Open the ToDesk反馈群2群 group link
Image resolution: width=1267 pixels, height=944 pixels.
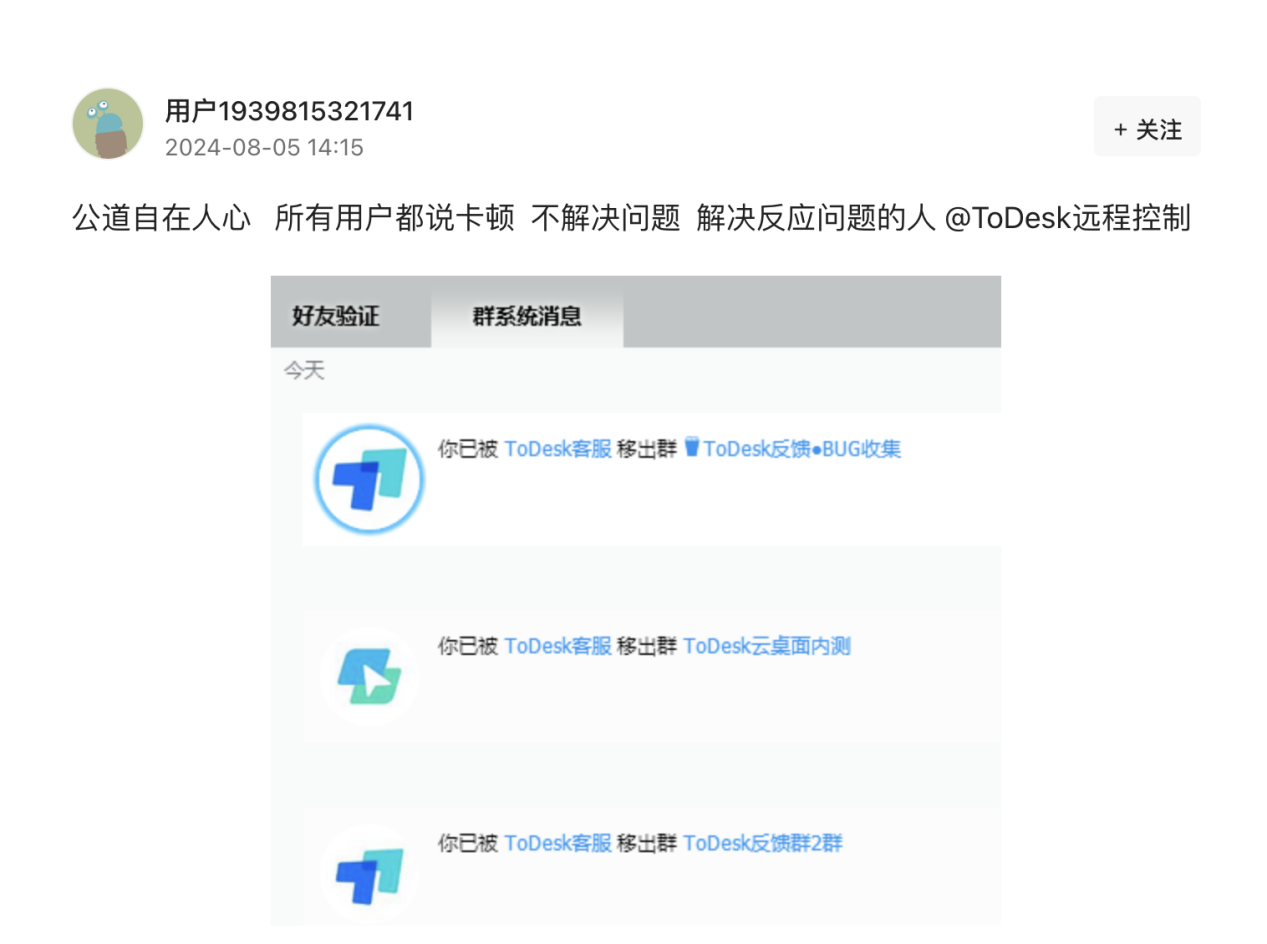[763, 843]
